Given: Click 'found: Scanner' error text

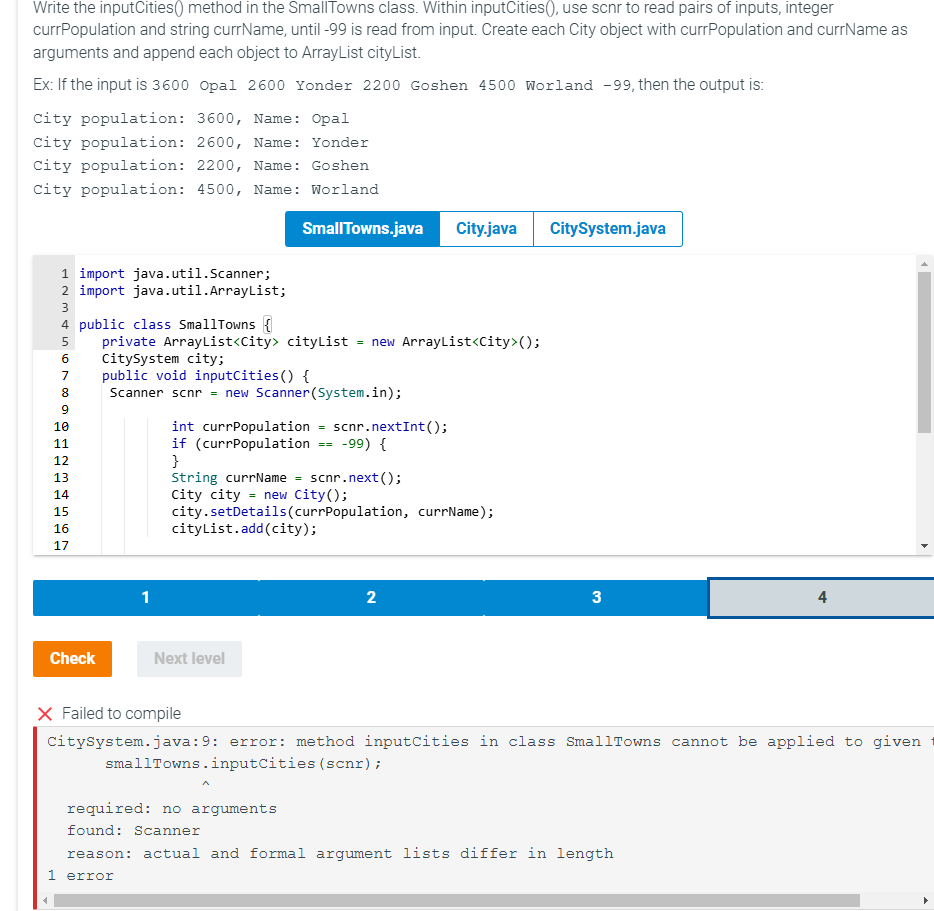Looking at the screenshot, I should 133,831.
